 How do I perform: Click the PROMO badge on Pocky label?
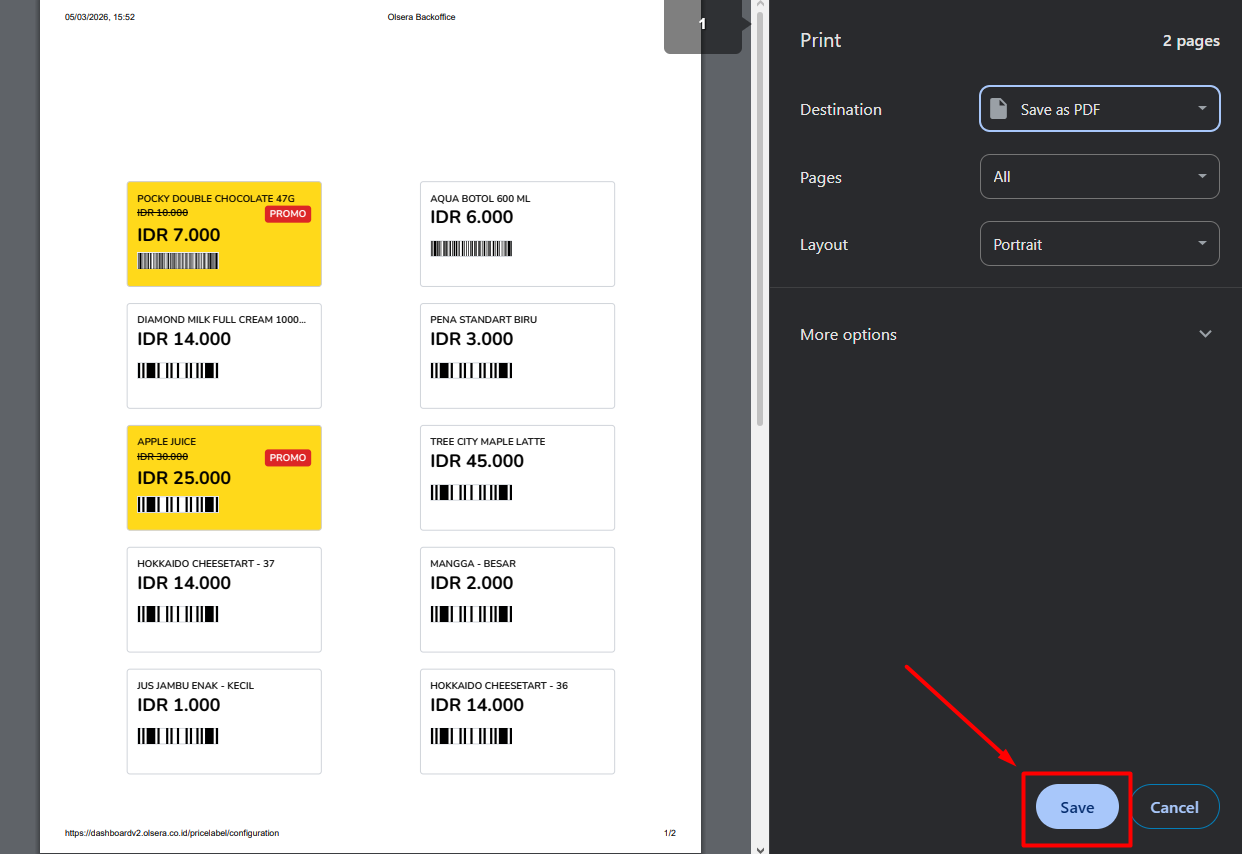pos(288,214)
